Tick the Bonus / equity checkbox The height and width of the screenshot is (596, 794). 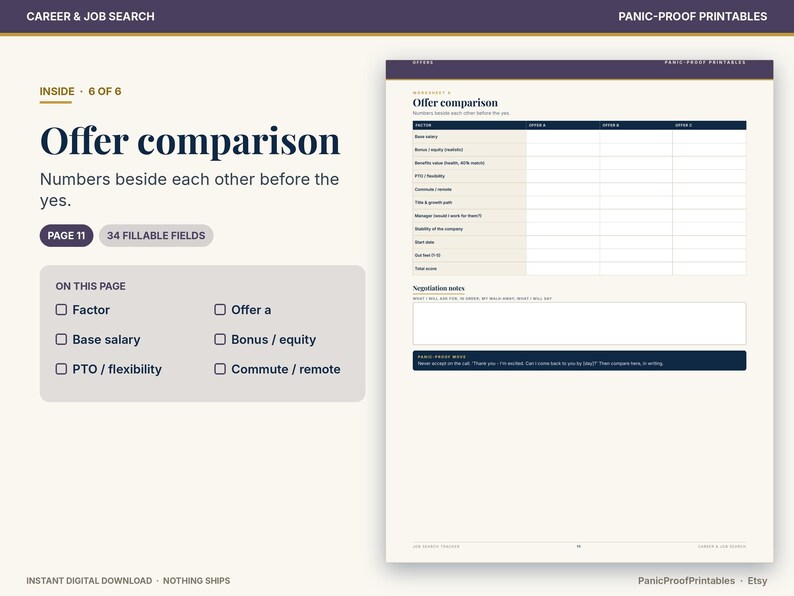coord(220,339)
